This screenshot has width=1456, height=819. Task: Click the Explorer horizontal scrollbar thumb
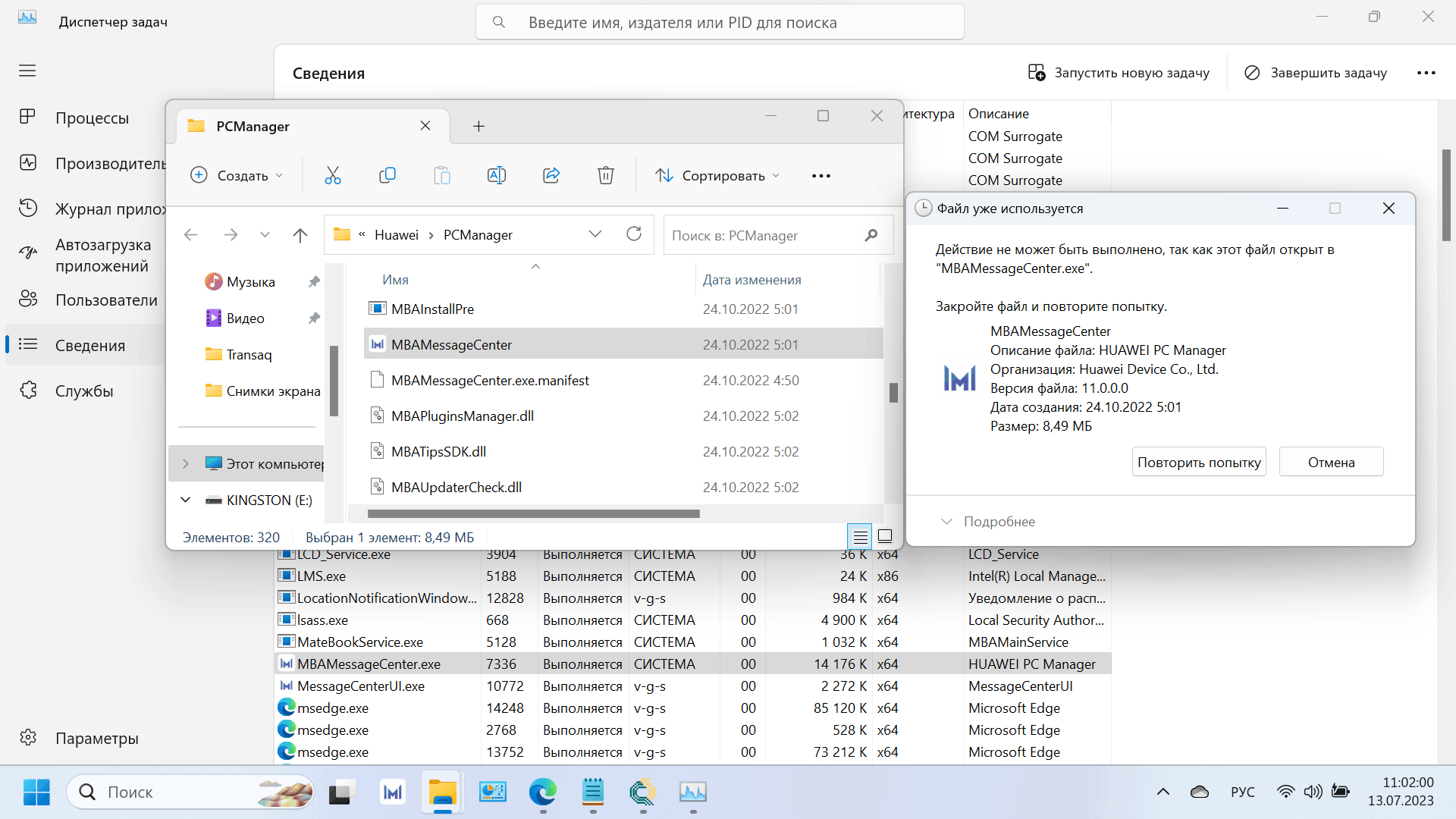tap(533, 514)
